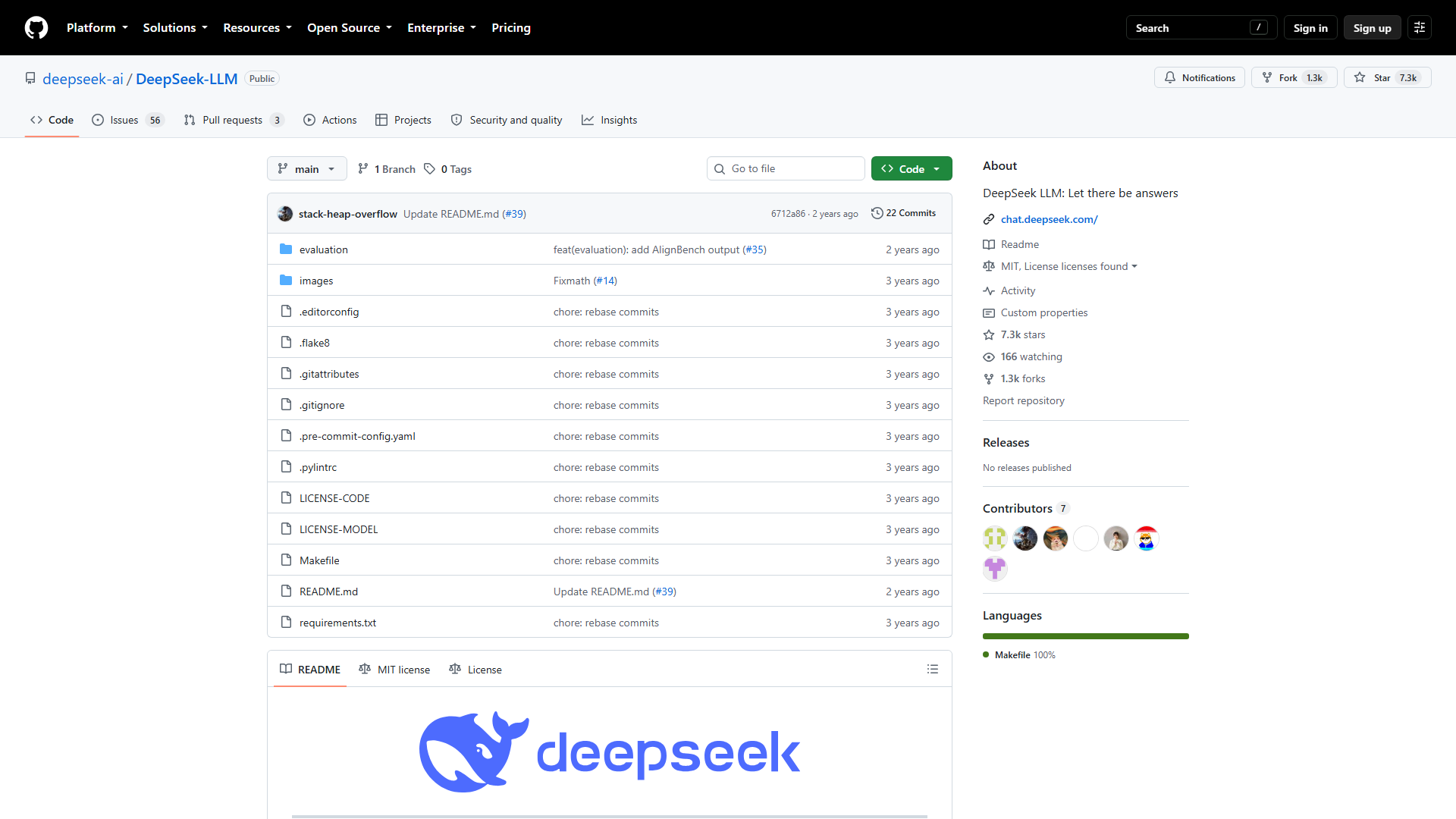Expand the main branch selector

point(307,169)
